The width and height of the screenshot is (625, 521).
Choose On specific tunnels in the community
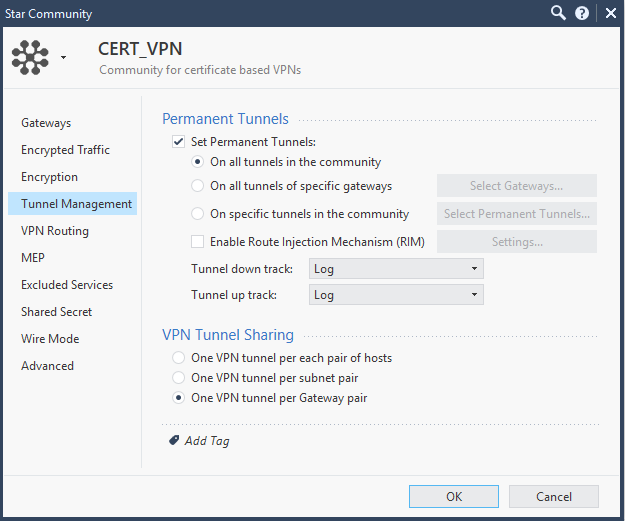tap(198, 213)
